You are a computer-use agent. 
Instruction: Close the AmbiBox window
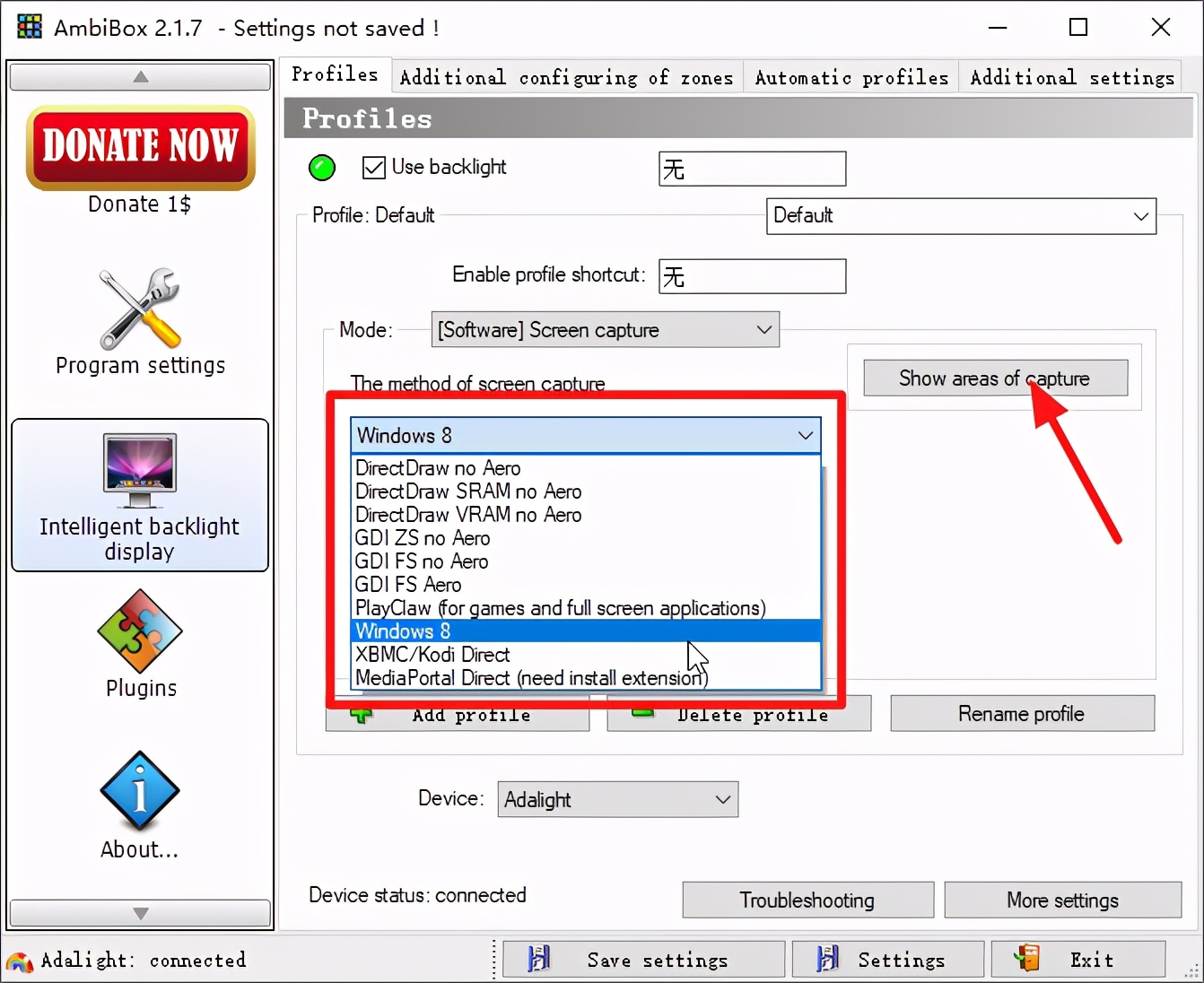pyautogui.click(x=1161, y=28)
